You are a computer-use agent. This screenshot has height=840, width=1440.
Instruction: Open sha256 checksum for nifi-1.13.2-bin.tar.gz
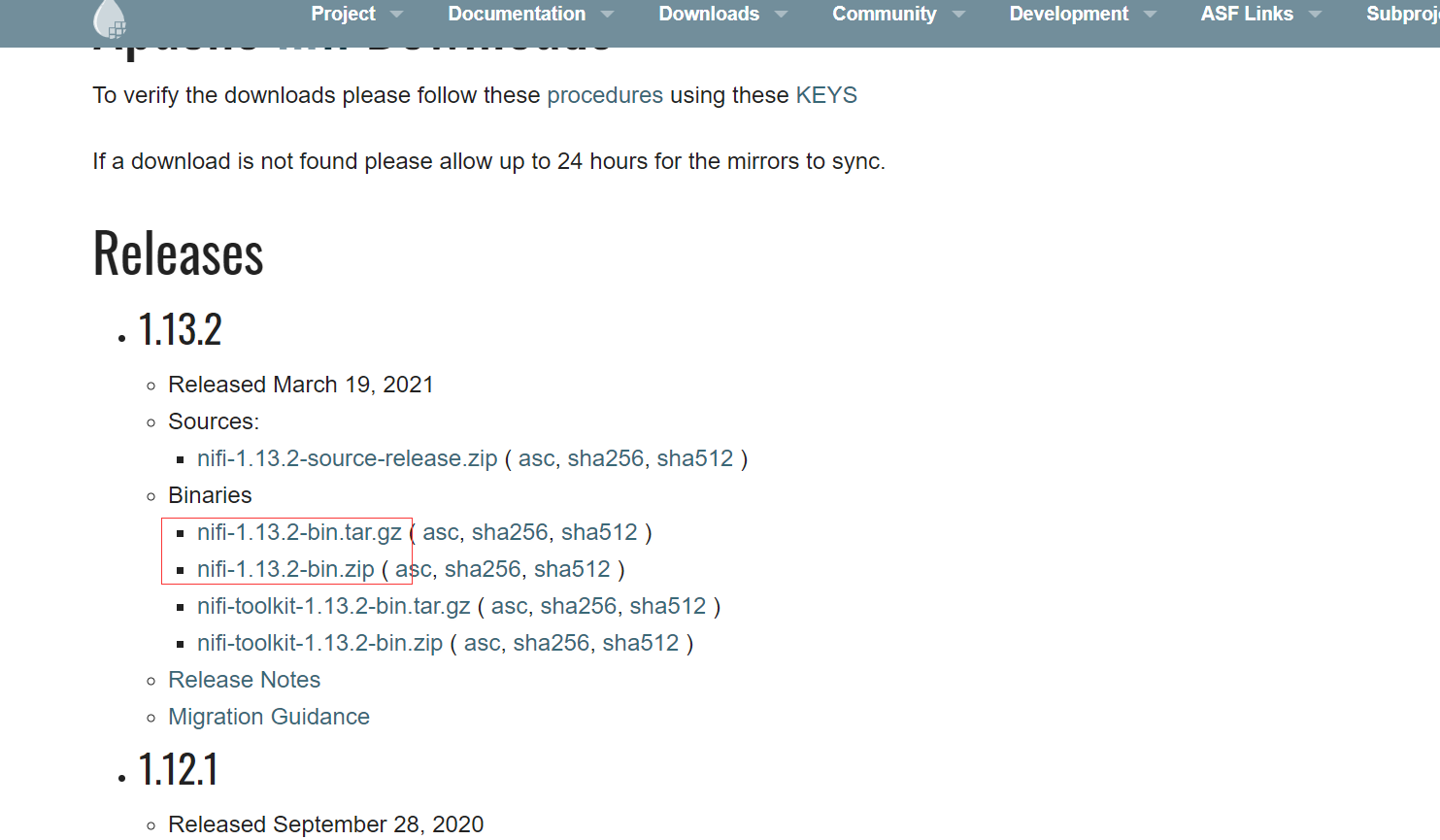510,532
